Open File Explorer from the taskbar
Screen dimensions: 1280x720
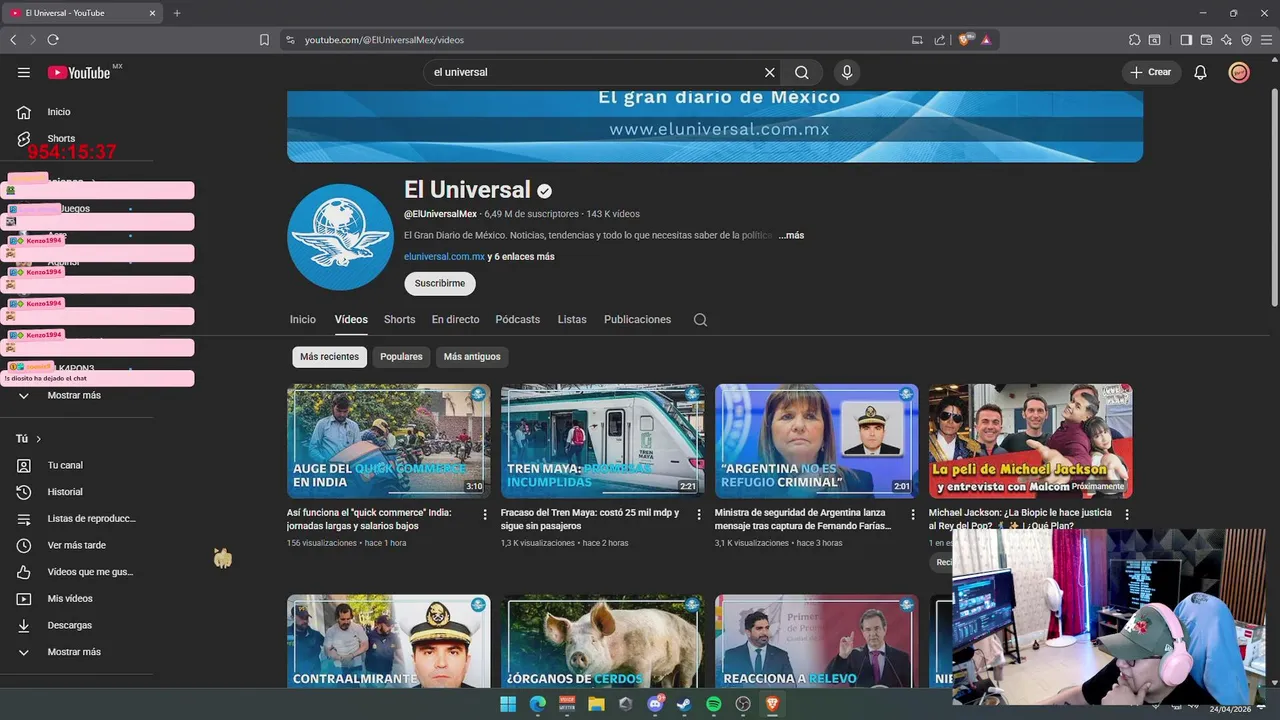pos(597,704)
